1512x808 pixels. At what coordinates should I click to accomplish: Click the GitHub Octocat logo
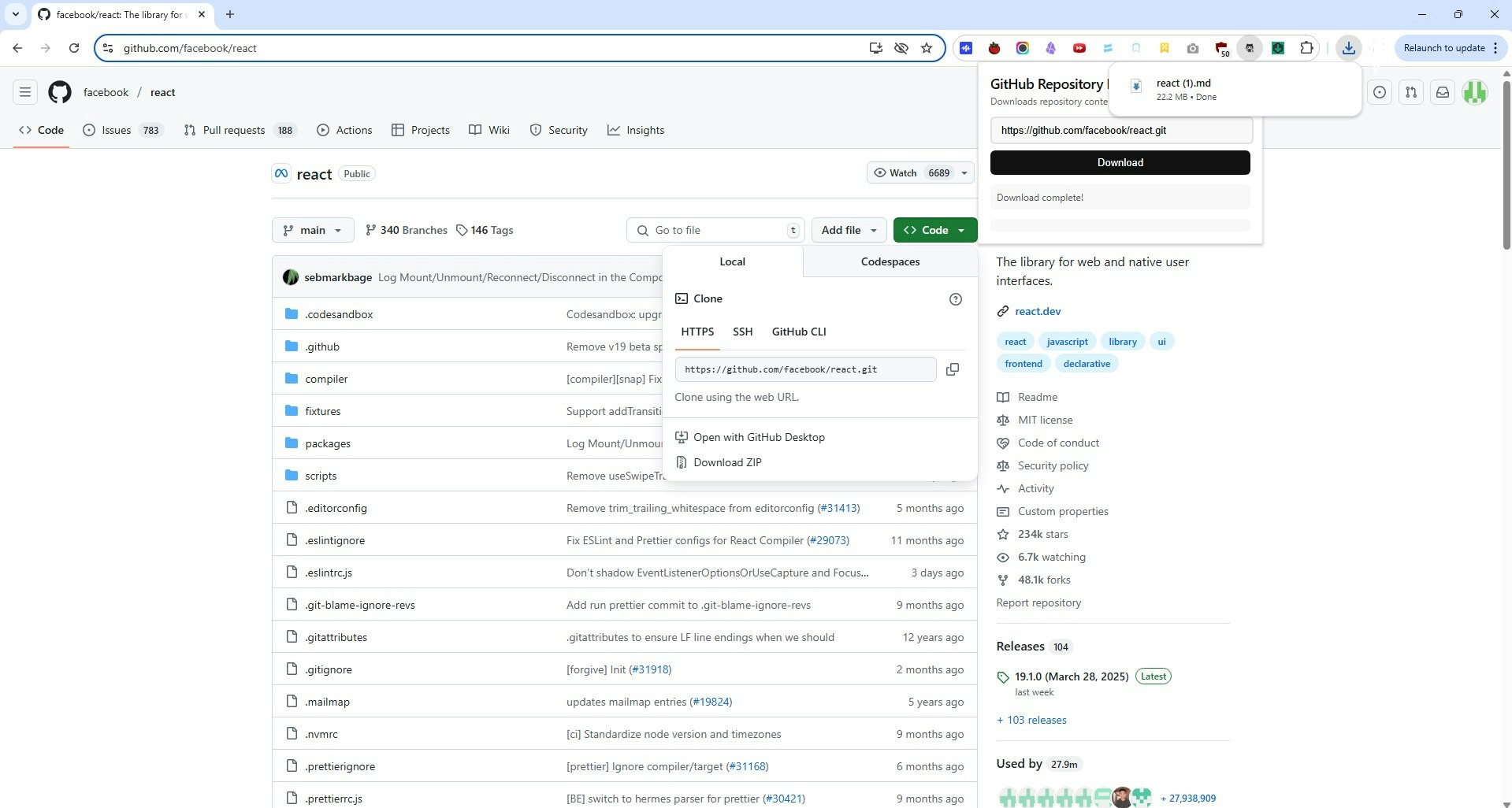[x=60, y=92]
